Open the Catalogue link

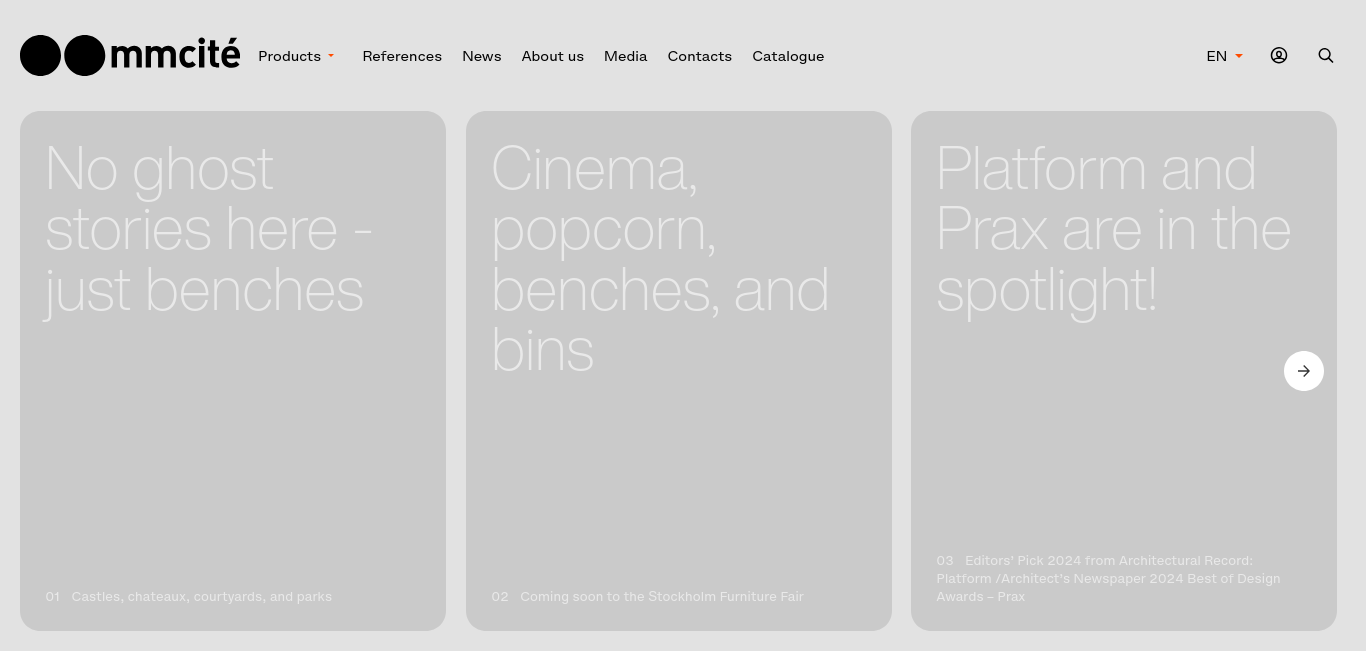click(x=788, y=56)
